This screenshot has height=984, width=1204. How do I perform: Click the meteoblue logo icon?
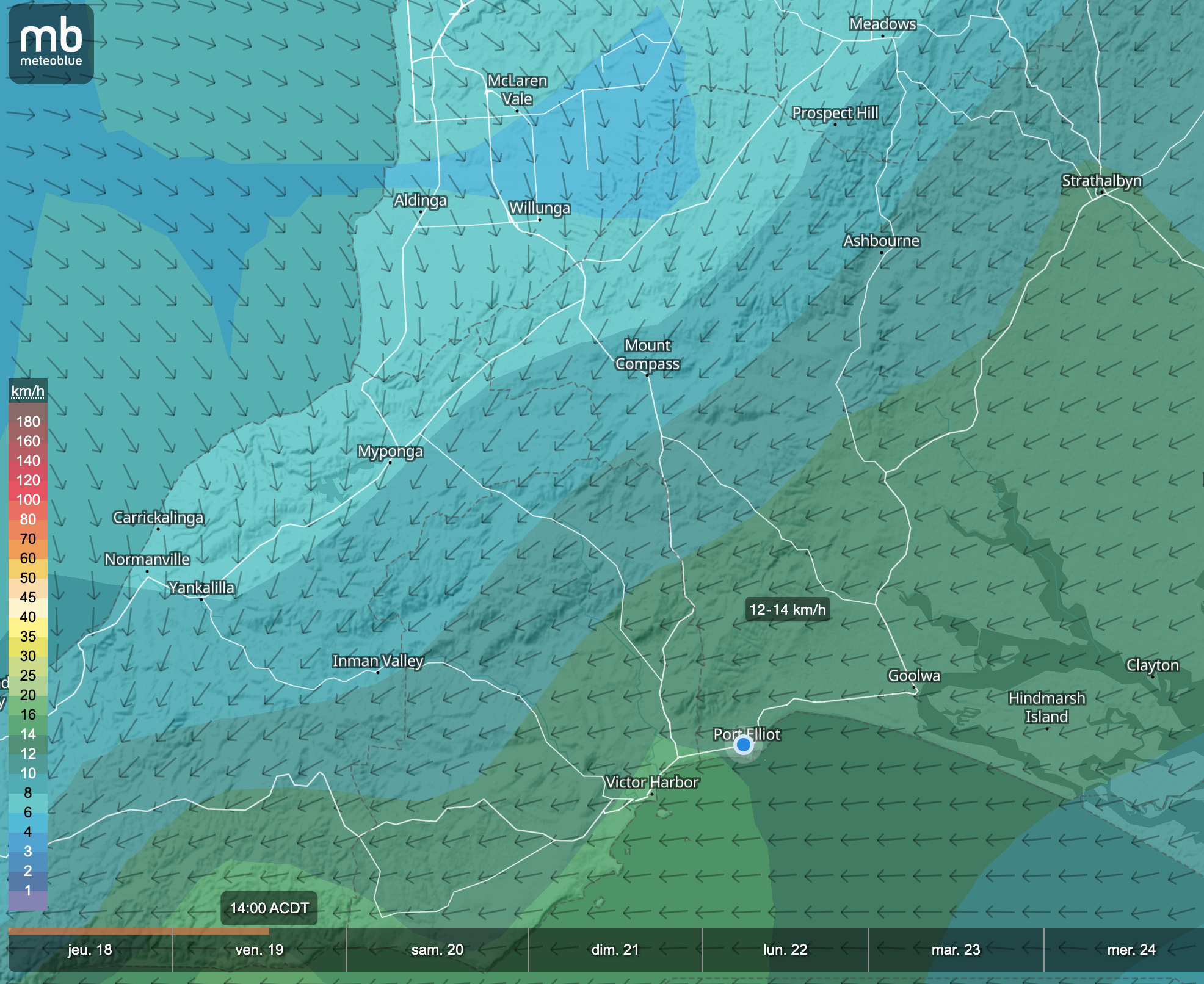coord(51,43)
